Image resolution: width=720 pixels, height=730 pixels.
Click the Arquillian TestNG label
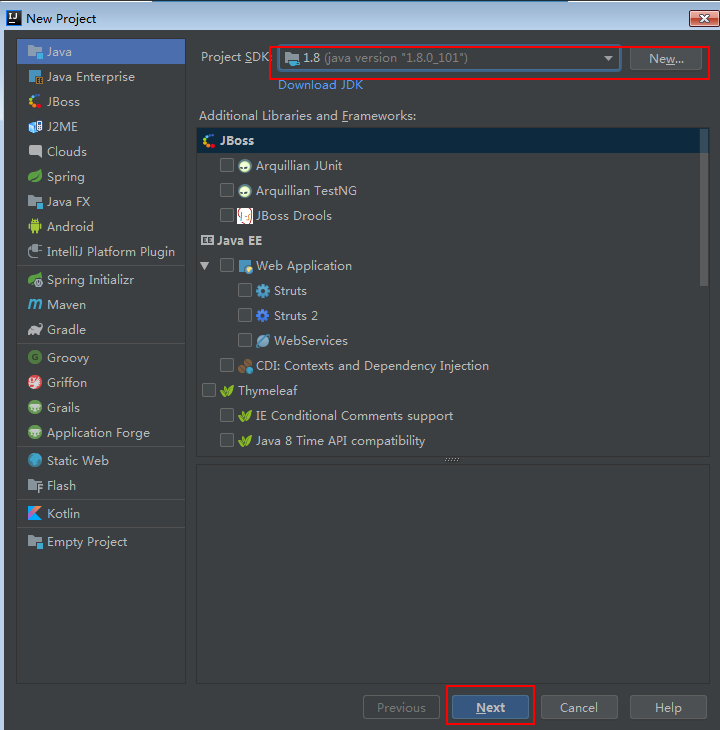(x=306, y=191)
